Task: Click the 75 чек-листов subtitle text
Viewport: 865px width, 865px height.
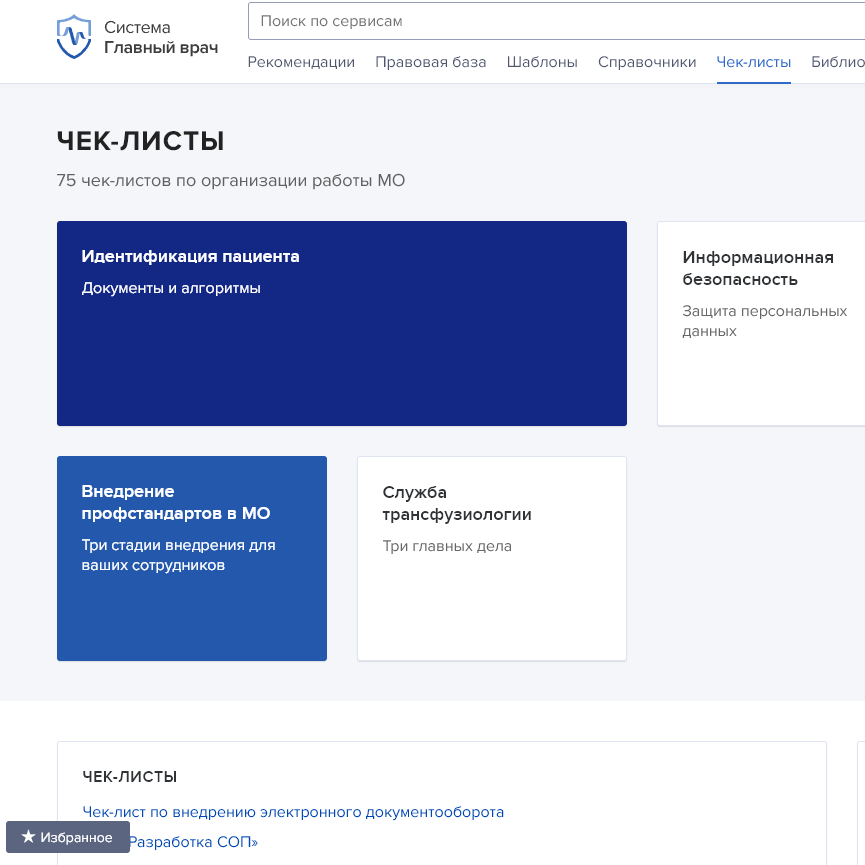Action: point(231,180)
